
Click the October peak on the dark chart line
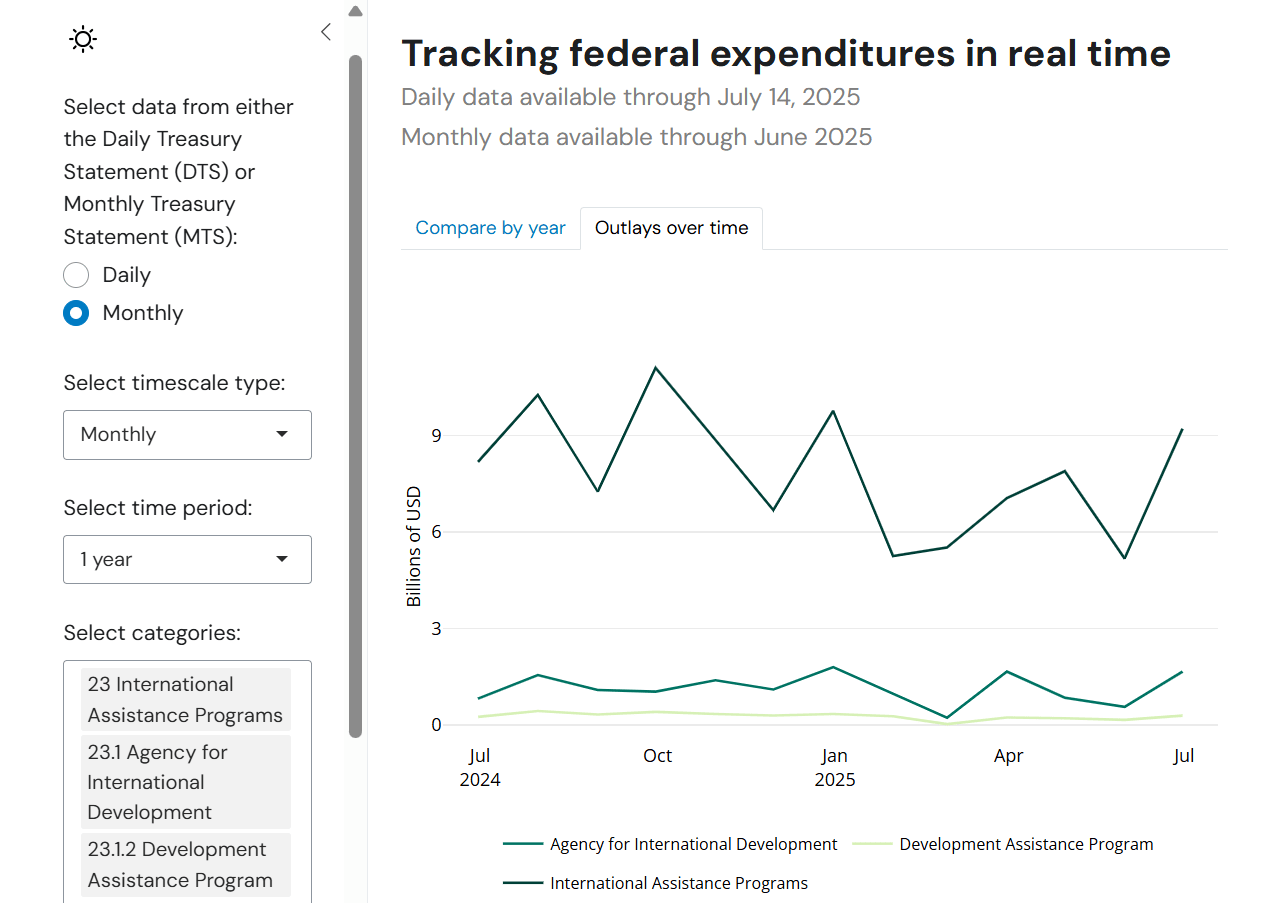click(x=657, y=368)
